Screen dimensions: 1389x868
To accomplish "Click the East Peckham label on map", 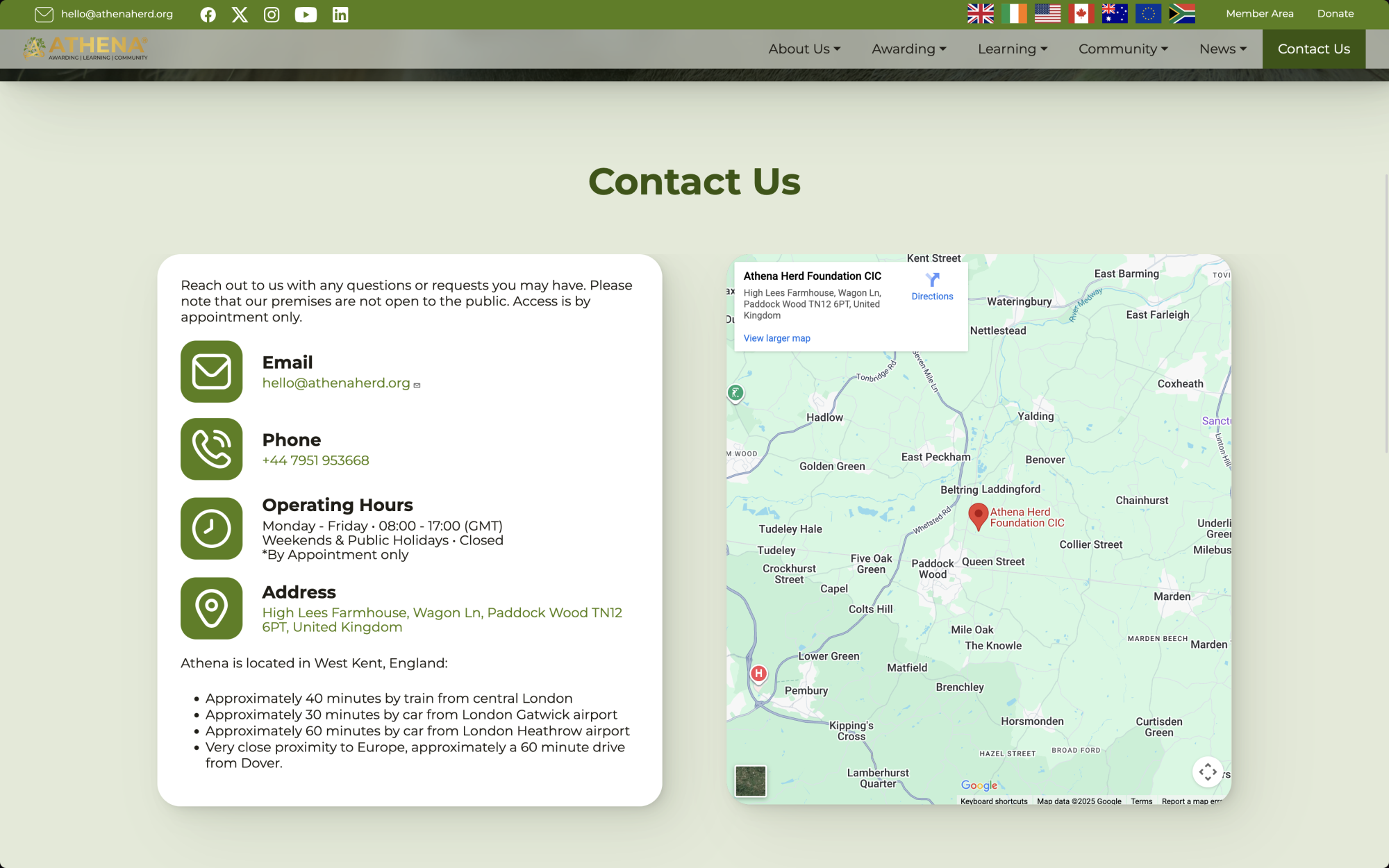I will click(935, 457).
